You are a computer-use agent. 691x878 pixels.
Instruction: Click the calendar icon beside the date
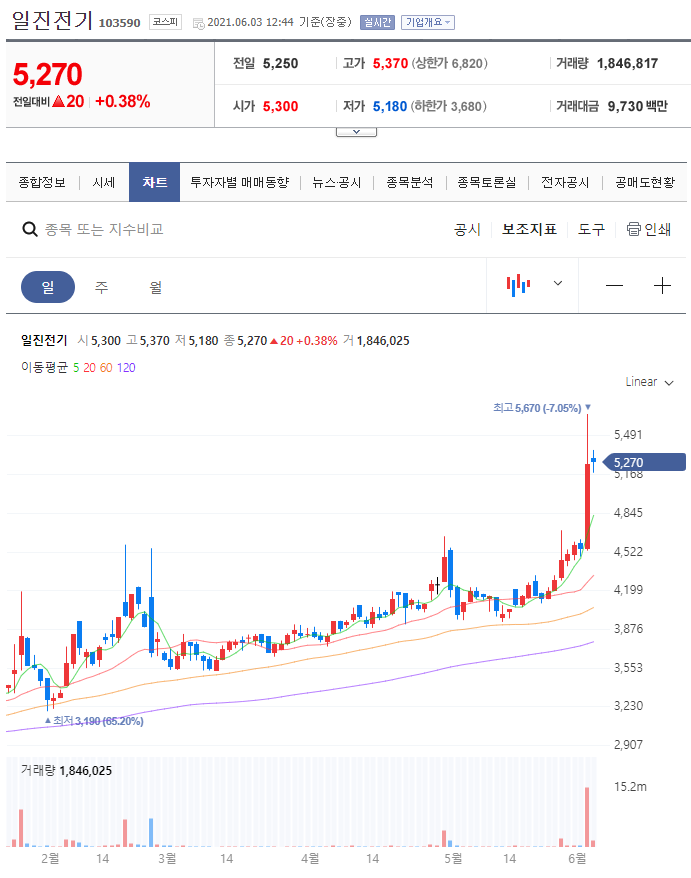pos(198,23)
